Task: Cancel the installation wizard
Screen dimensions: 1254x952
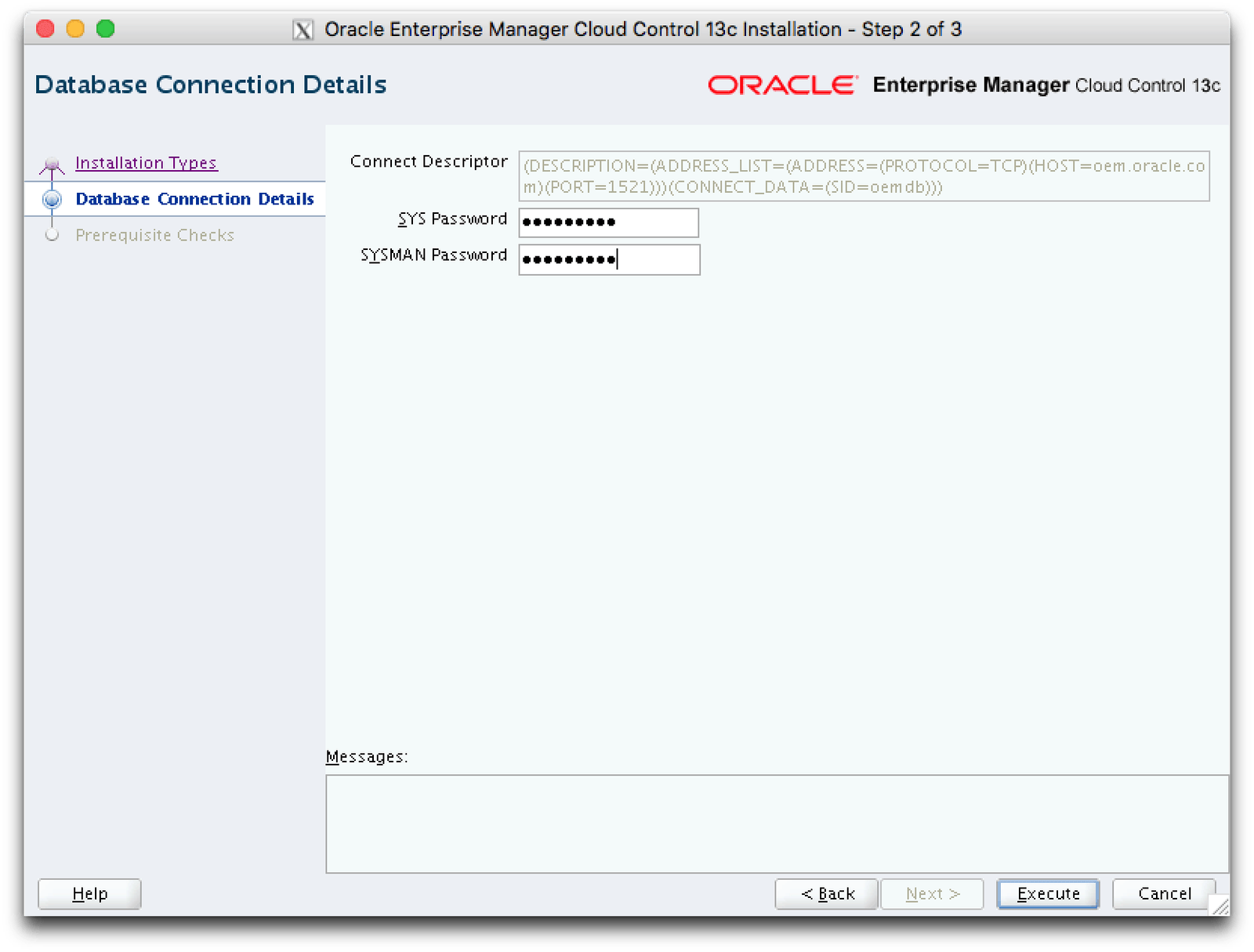Action: (x=1164, y=894)
